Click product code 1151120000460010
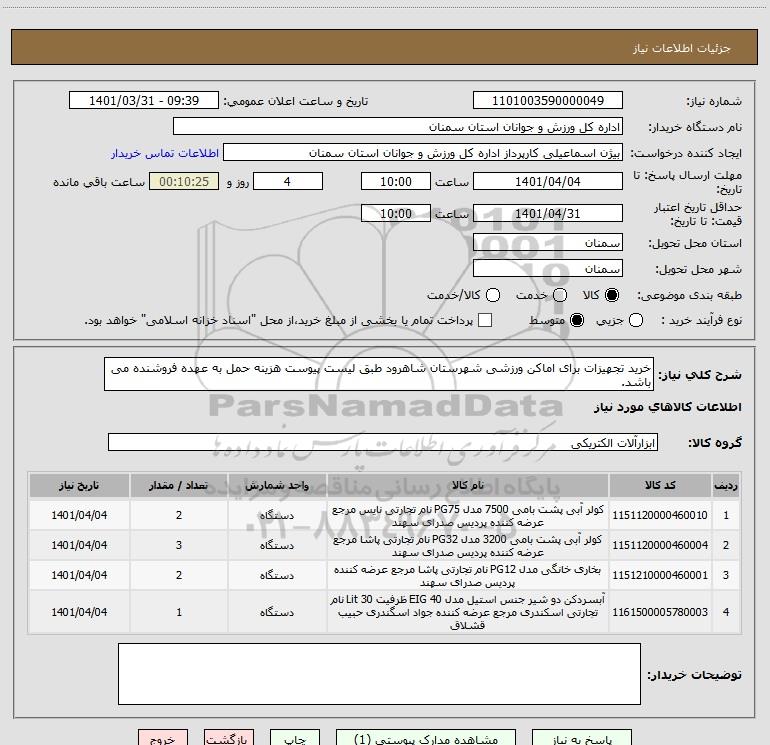Screen dimensions: 770x745 (660, 515)
